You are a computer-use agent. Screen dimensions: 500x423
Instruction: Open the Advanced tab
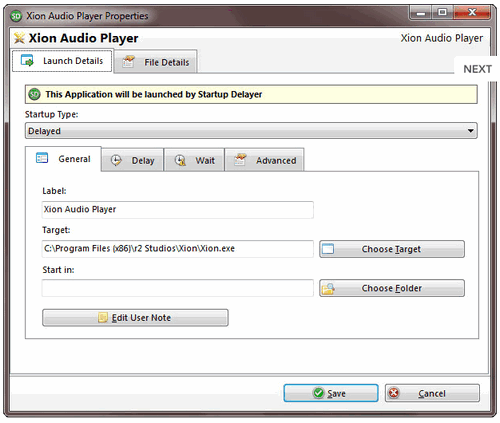point(265,160)
